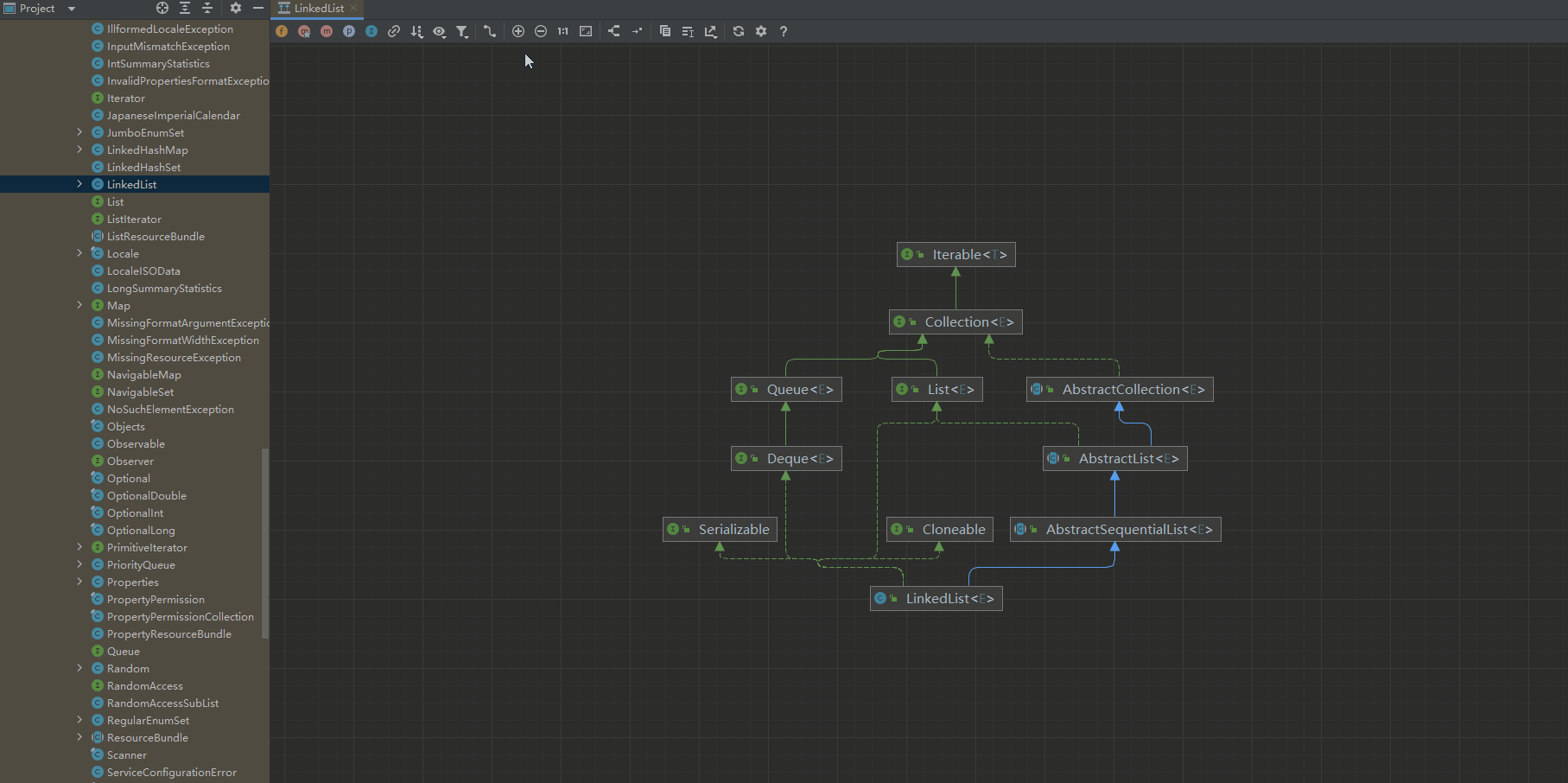Click the Zoom In icon
The height and width of the screenshot is (783, 1568).
tap(518, 31)
